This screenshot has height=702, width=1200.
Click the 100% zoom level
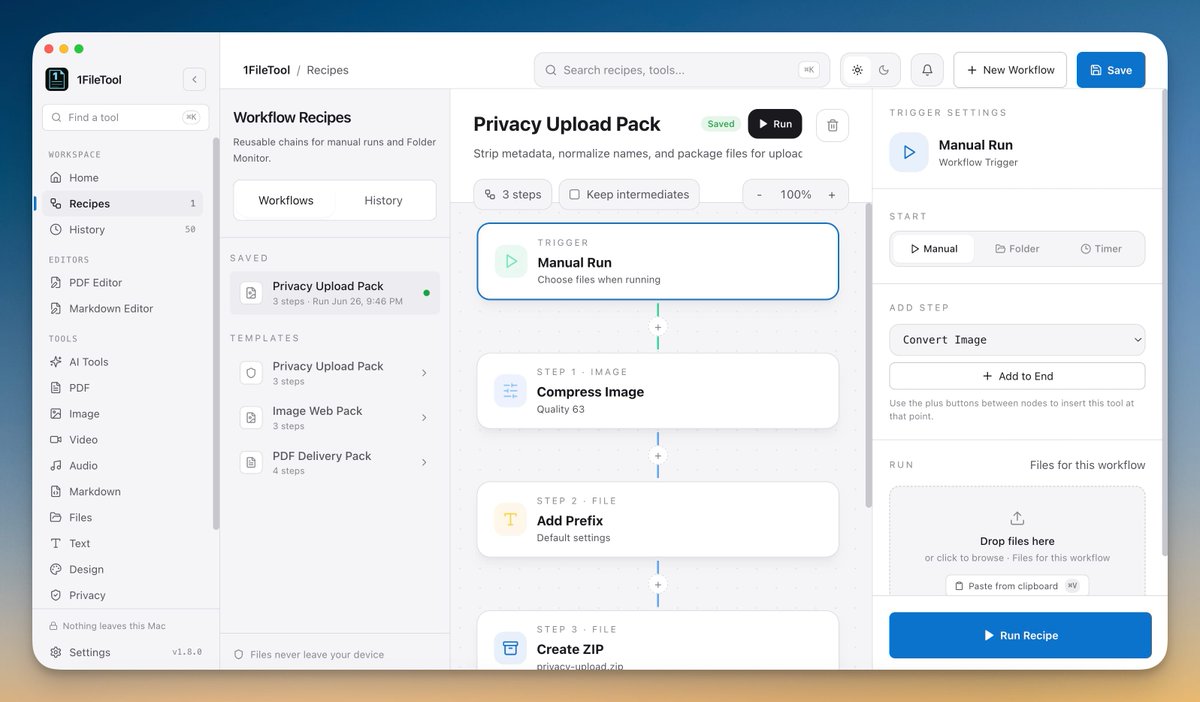pyautogui.click(x=796, y=195)
